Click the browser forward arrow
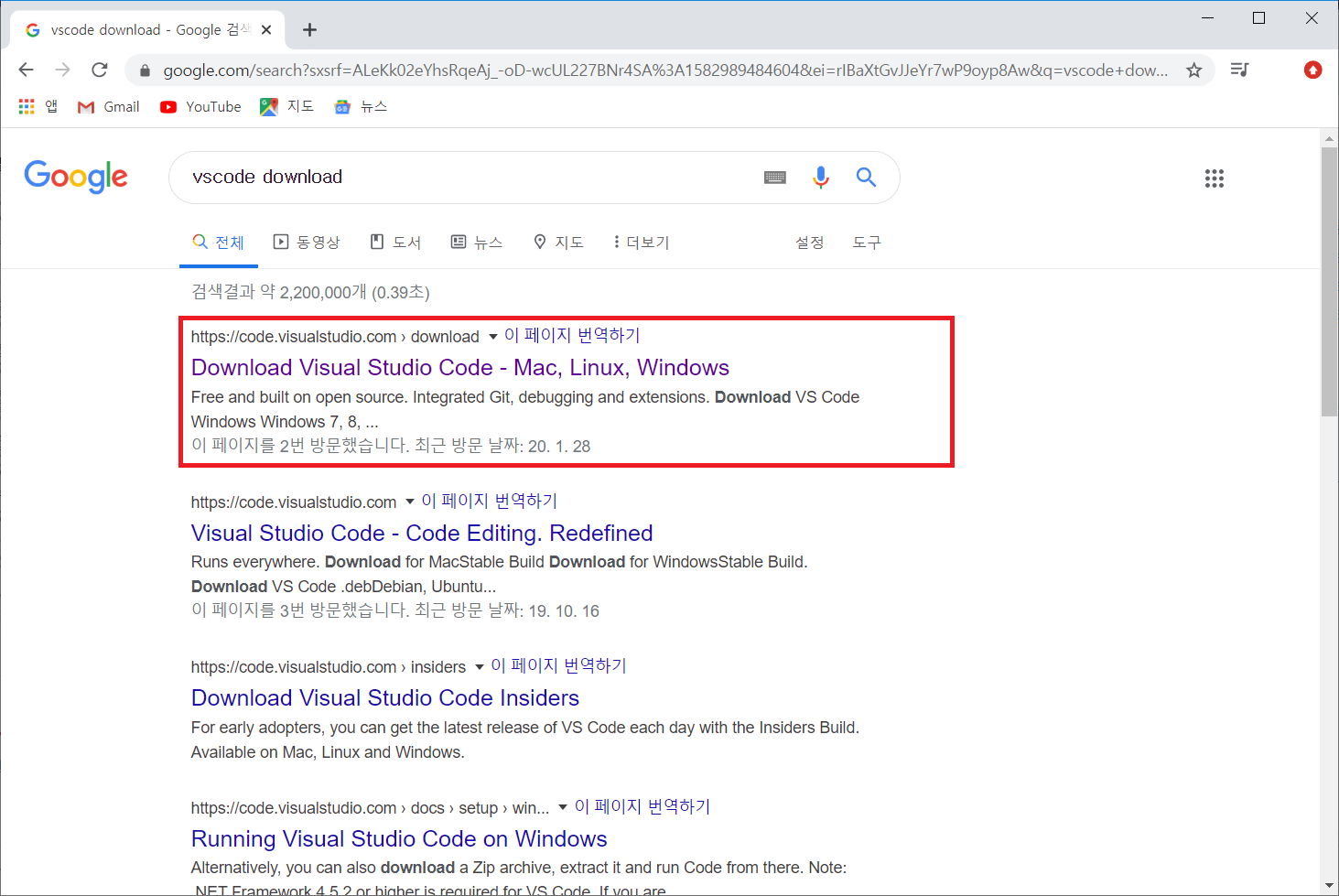1339x896 pixels. click(x=63, y=70)
